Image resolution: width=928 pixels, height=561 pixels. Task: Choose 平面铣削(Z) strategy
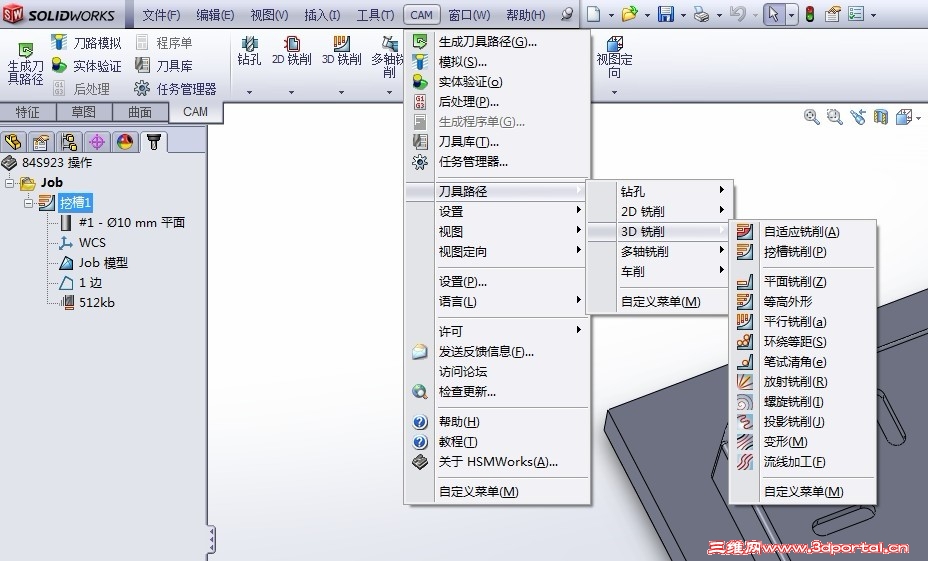coord(802,282)
